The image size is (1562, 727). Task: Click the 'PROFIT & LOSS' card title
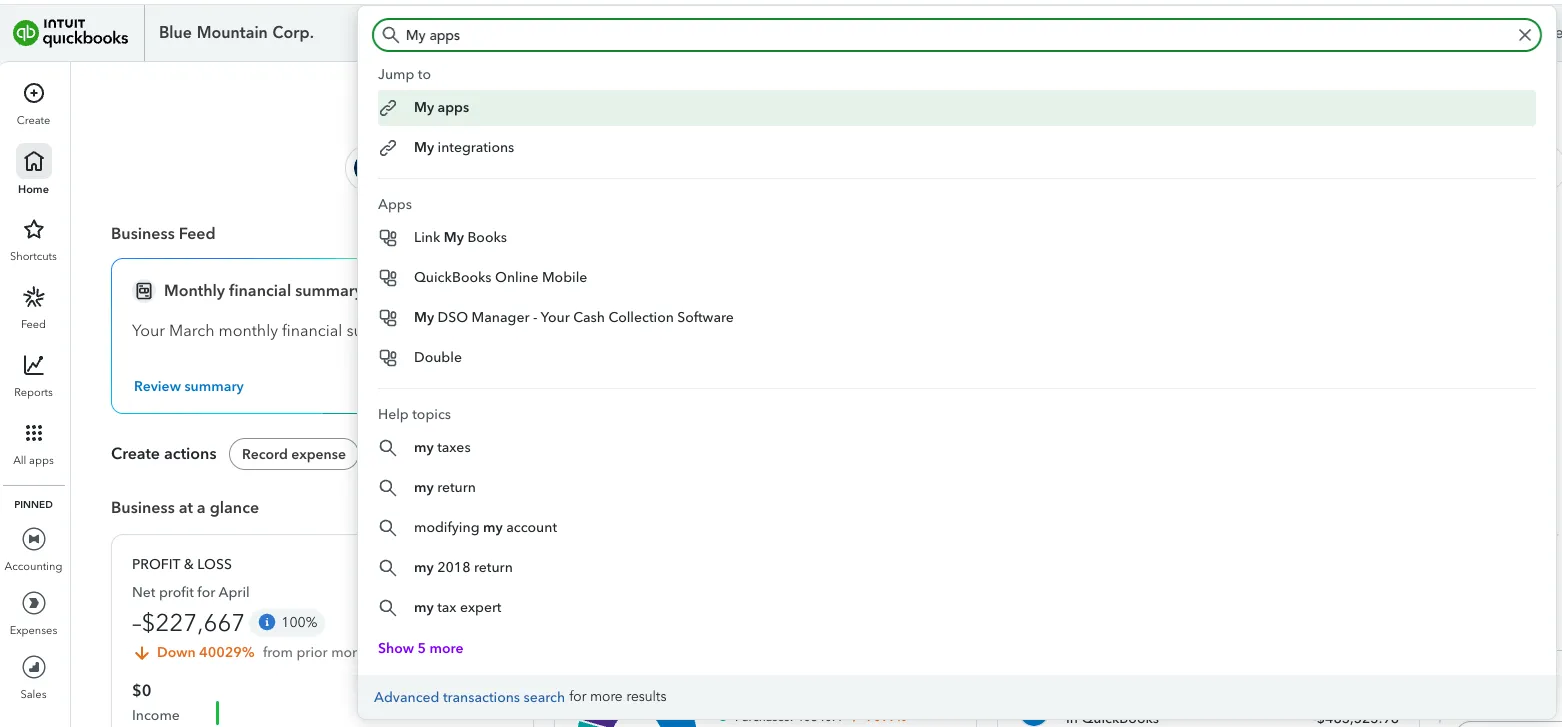coord(182,564)
